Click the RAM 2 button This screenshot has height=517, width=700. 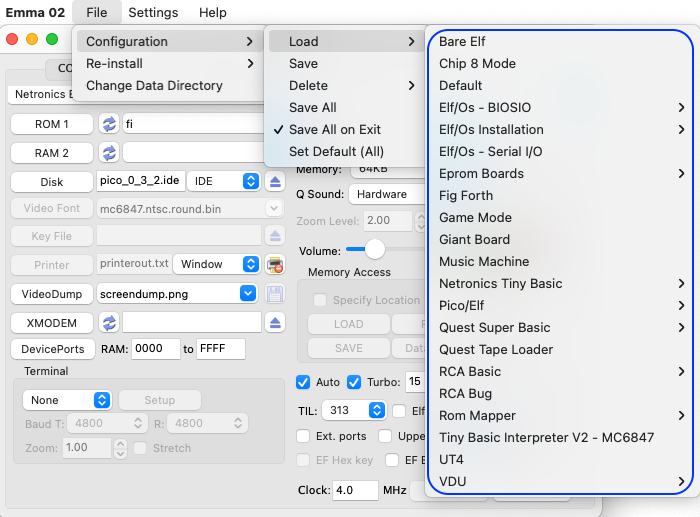click(x=52, y=153)
